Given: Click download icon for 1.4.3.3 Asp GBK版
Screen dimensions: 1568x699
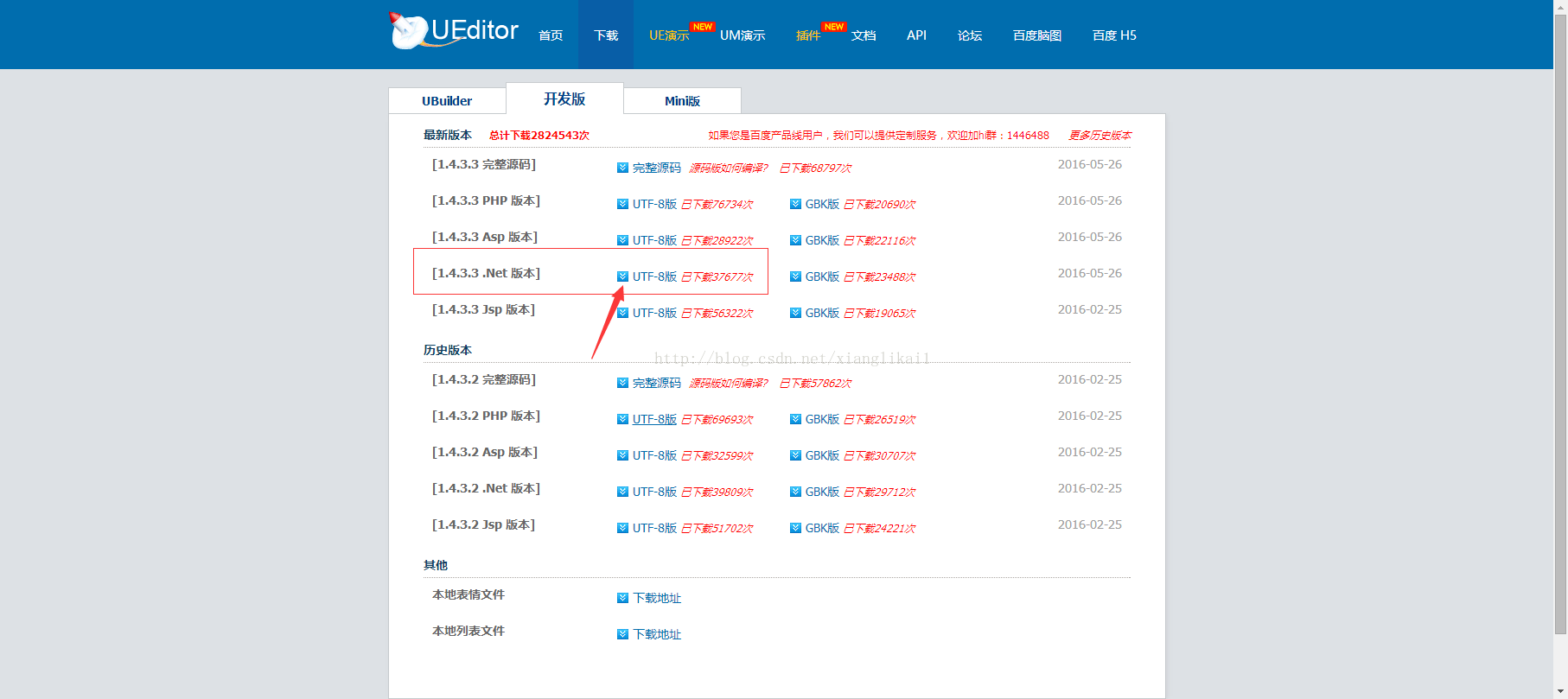Looking at the screenshot, I should pyautogui.click(x=795, y=240).
